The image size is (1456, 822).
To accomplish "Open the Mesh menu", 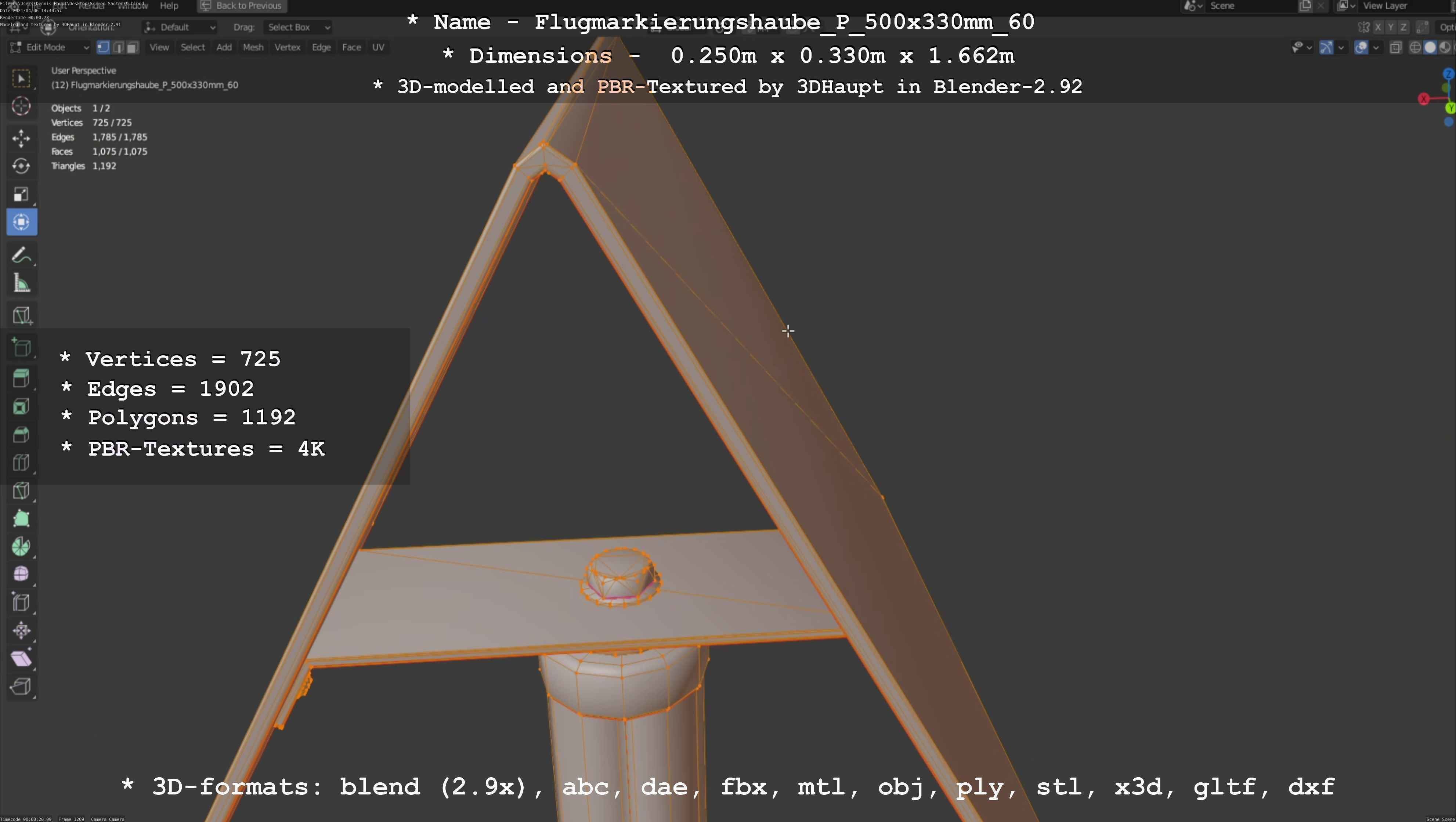I will tap(253, 47).
